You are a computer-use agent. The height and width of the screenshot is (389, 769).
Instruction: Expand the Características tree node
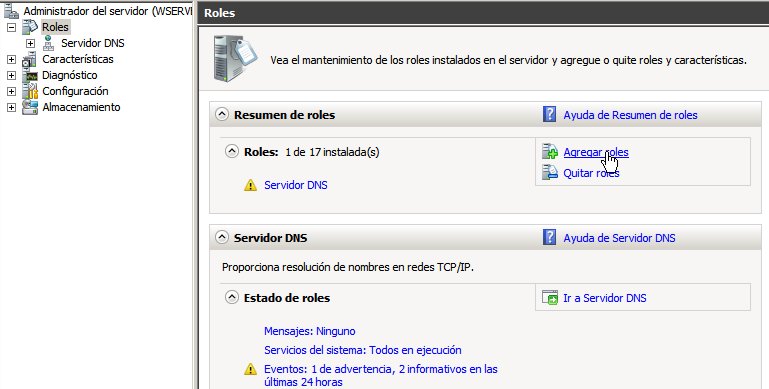(x=11, y=60)
